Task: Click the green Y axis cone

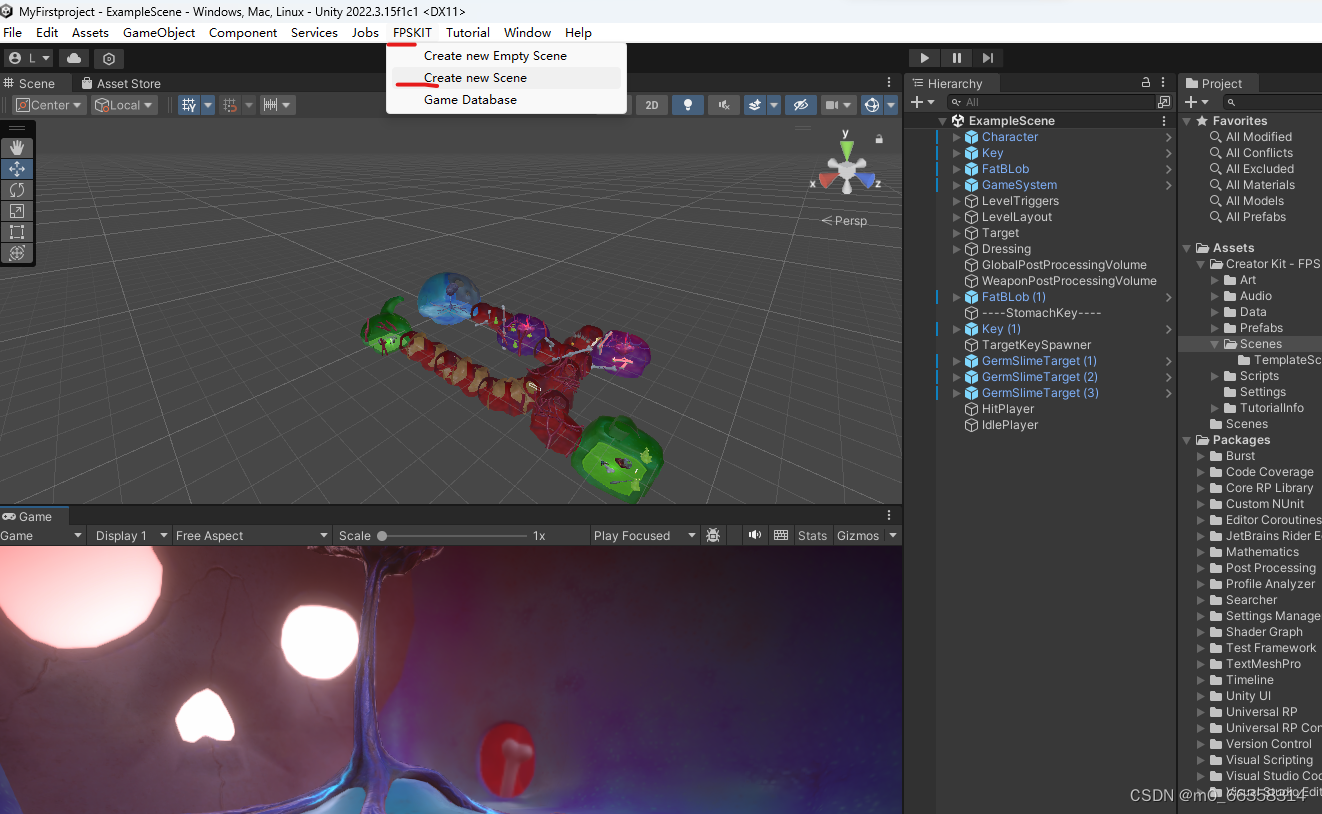Action: 846,151
